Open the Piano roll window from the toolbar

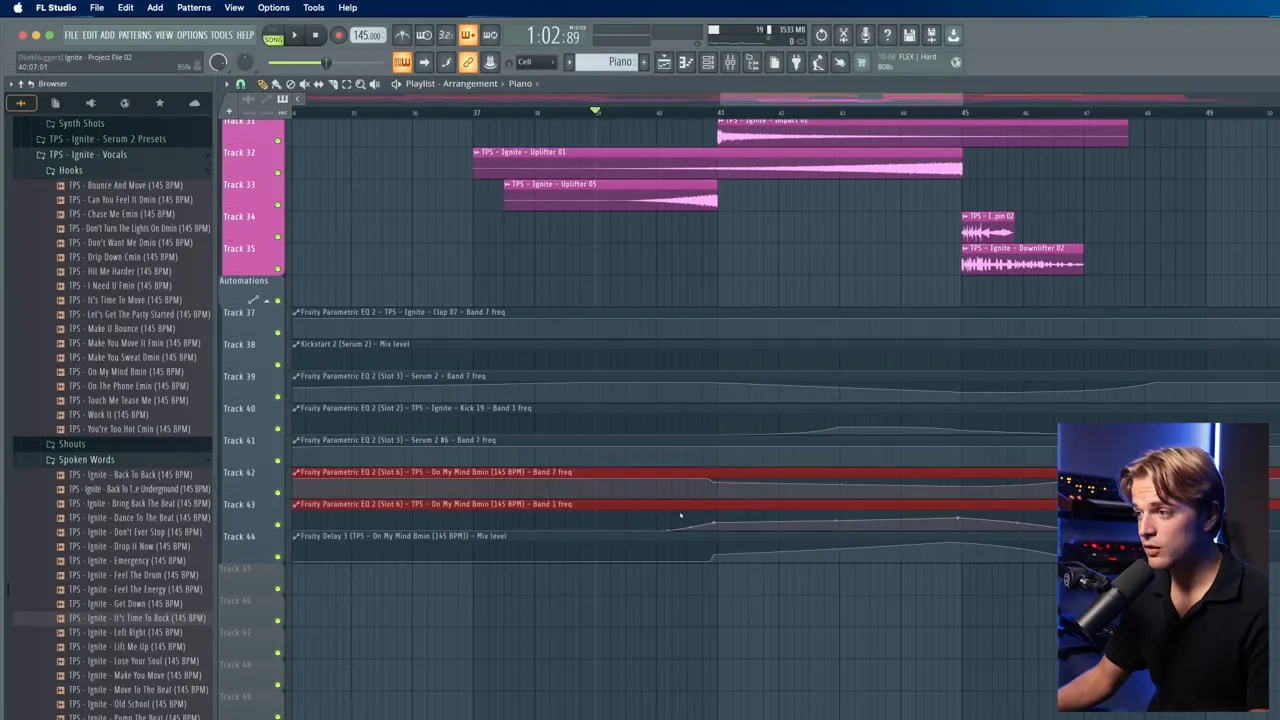click(x=686, y=62)
